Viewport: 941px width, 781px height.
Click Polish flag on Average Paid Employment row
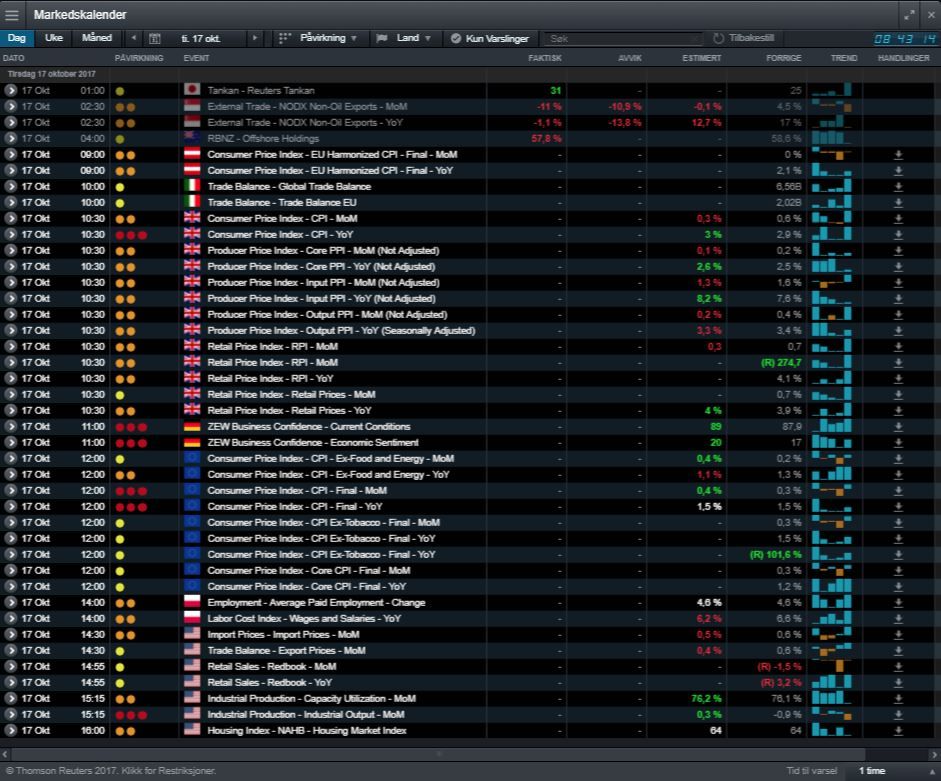[x=192, y=602]
